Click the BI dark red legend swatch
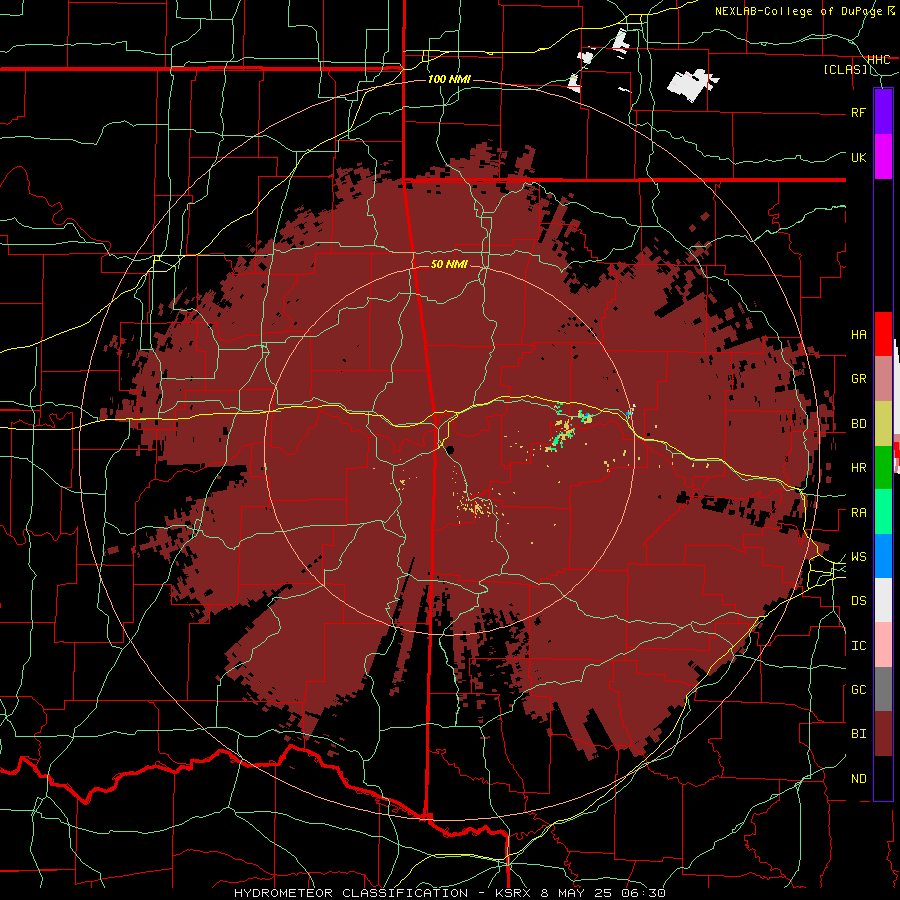This screenshot has width=900, height=900. 883,734
